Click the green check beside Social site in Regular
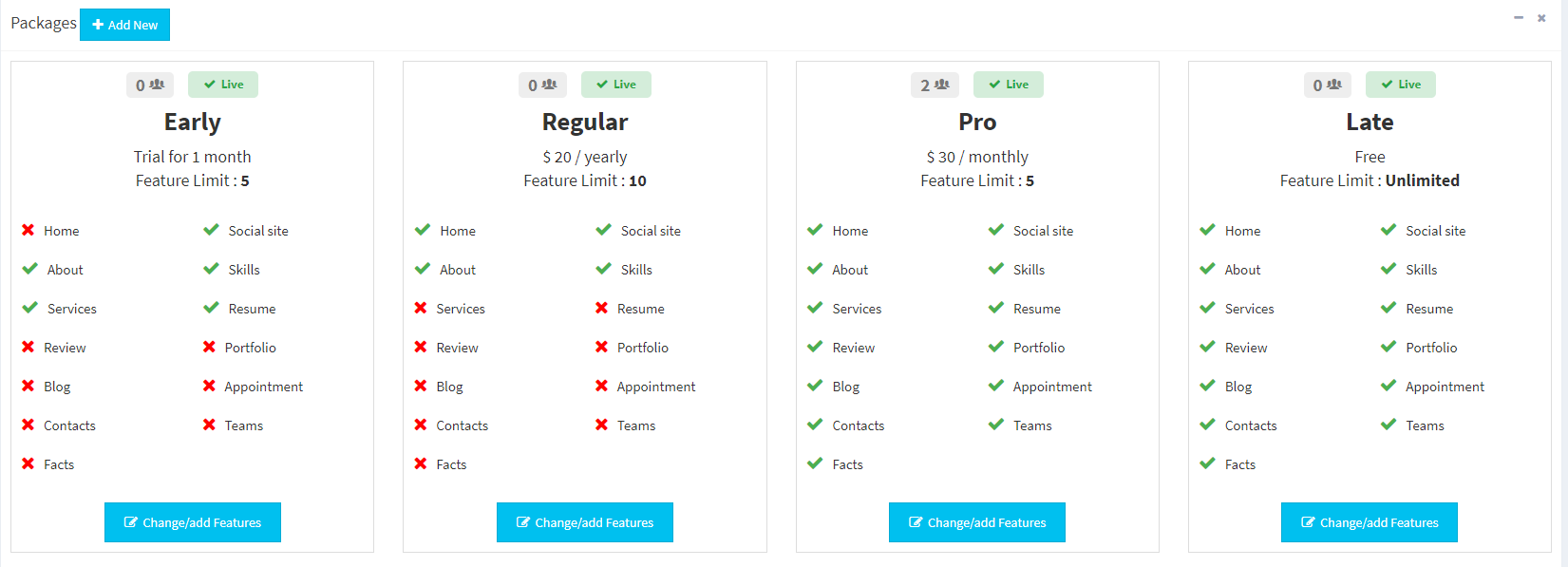This screenshot has height=567, width=1568. tap(603, 230)
